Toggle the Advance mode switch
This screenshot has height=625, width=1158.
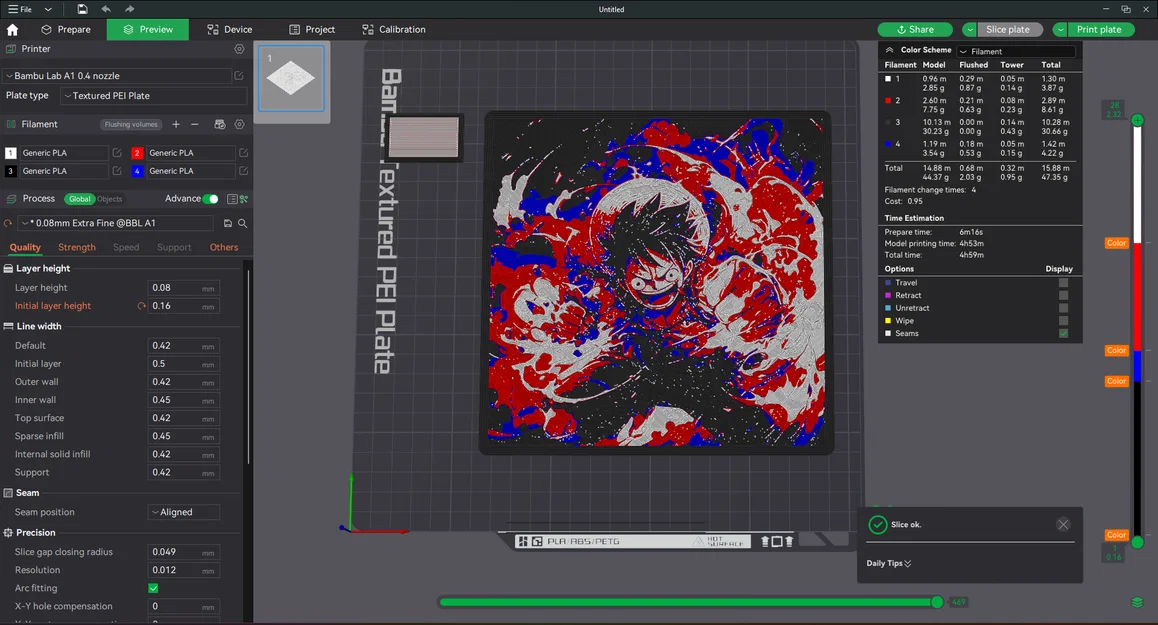[x=210, y=199]
